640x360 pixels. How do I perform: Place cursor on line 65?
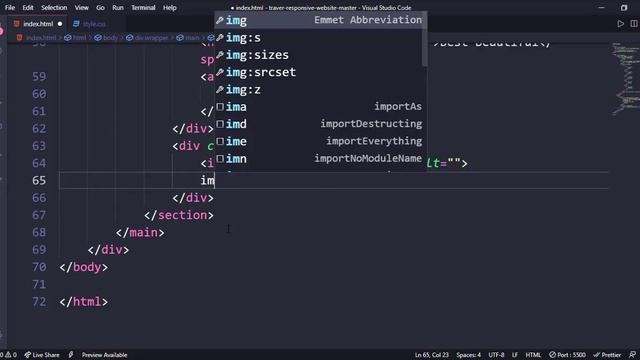click(333, 180)
